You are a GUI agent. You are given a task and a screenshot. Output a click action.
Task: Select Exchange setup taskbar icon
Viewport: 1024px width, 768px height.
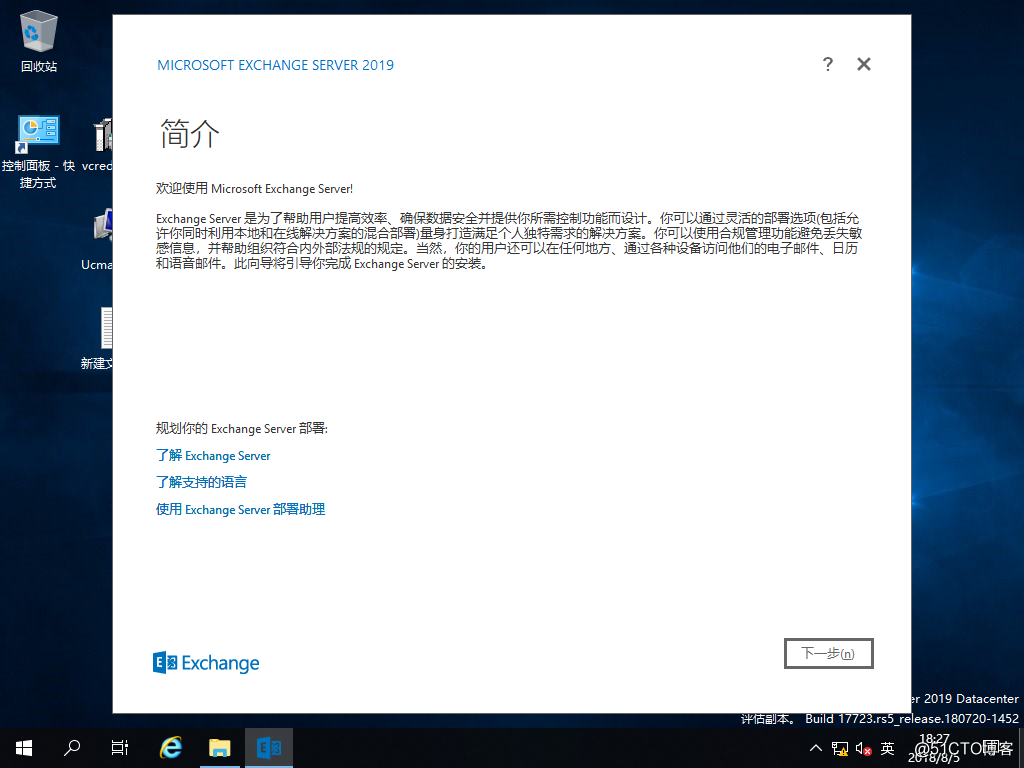pos(269,748)
